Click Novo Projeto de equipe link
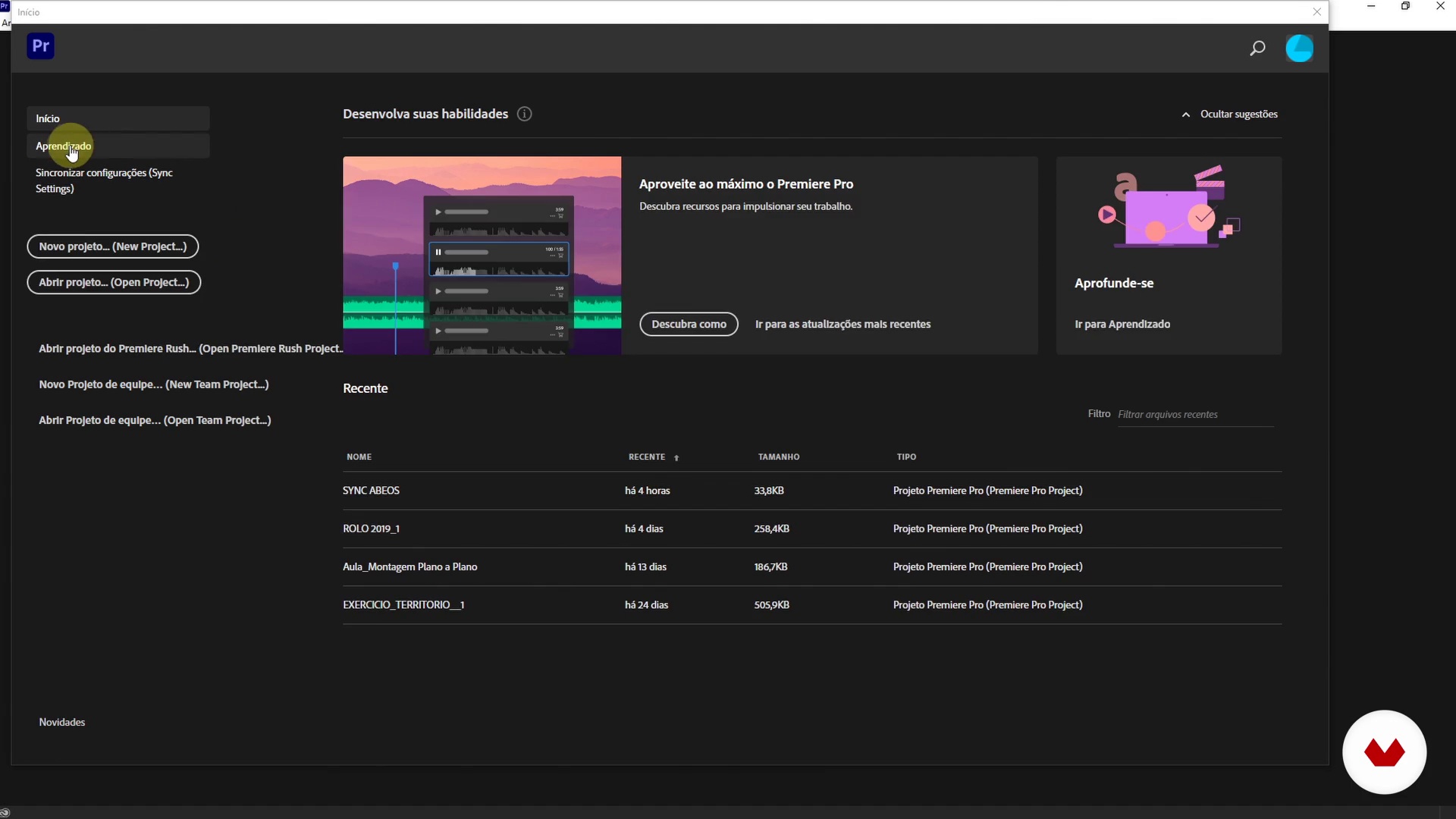This screenshot has width=1456, height=819. 154,384
